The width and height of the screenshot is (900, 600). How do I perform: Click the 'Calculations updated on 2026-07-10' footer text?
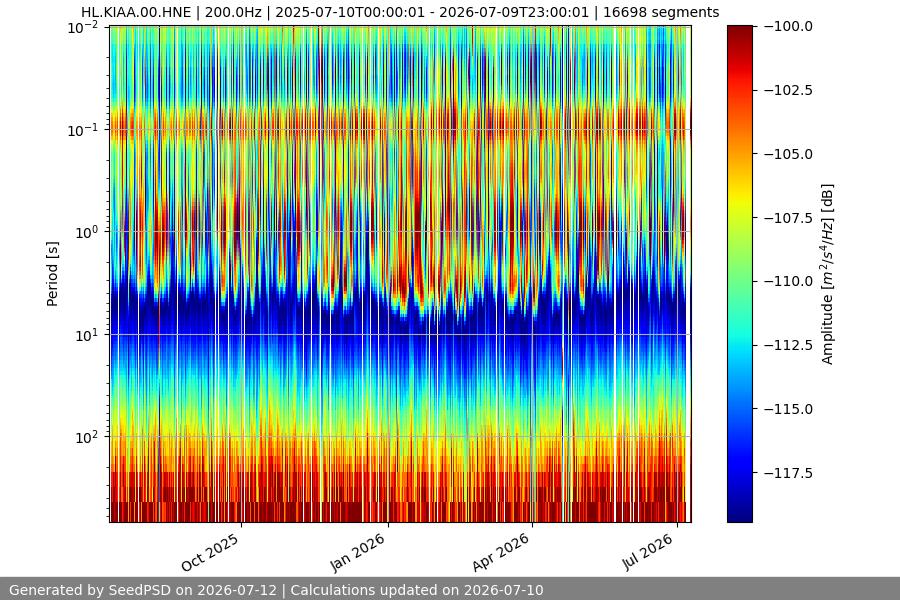[417, 590]
